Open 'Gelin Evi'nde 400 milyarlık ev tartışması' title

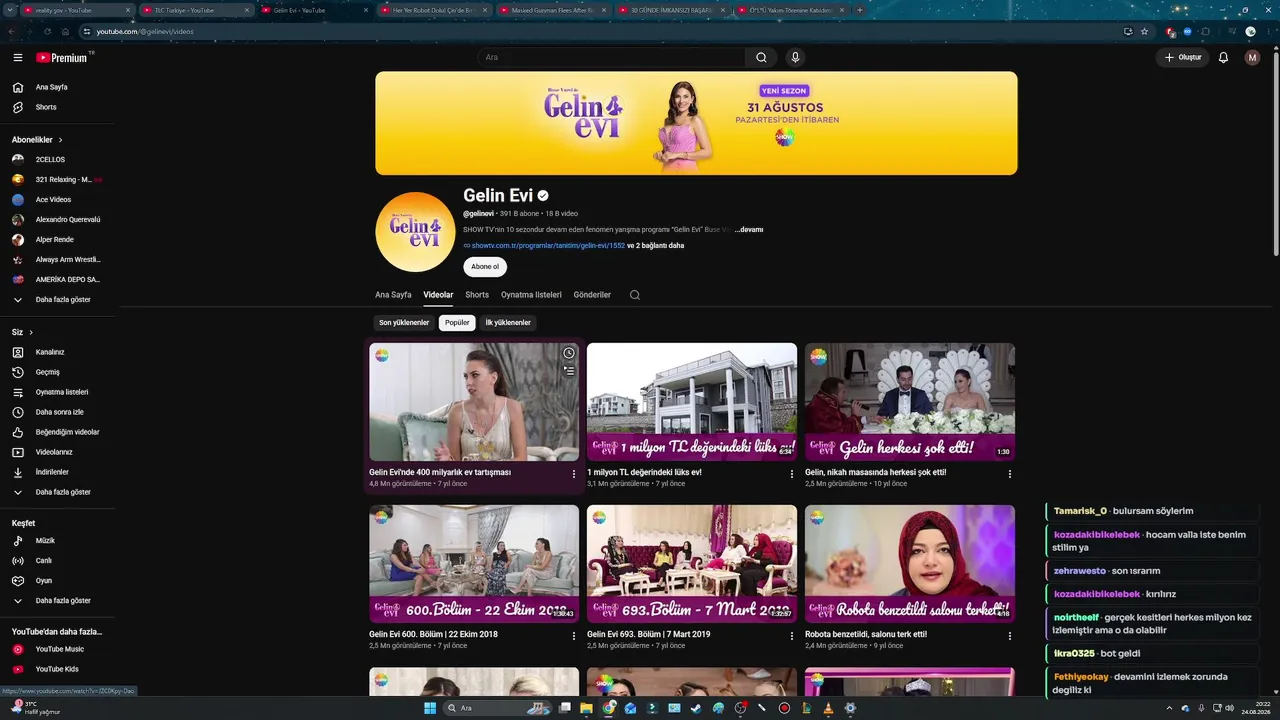click(x=440, y=472)
